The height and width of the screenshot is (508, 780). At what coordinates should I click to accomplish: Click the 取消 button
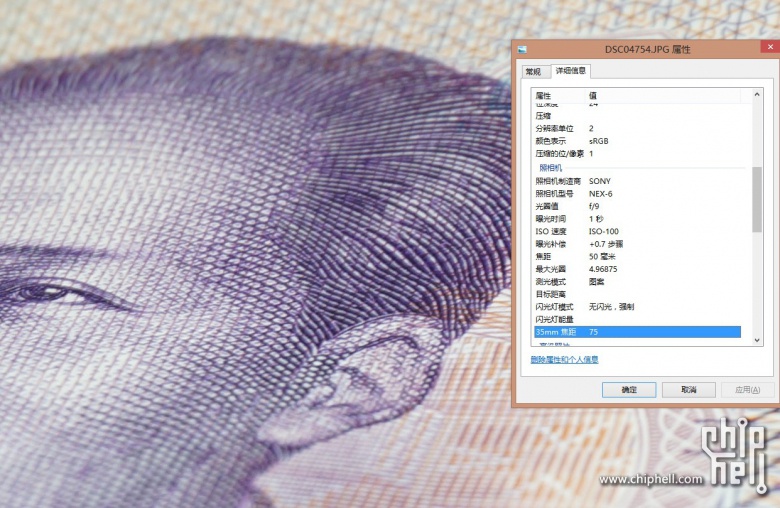pyautogui.click(x=688, y=390)
